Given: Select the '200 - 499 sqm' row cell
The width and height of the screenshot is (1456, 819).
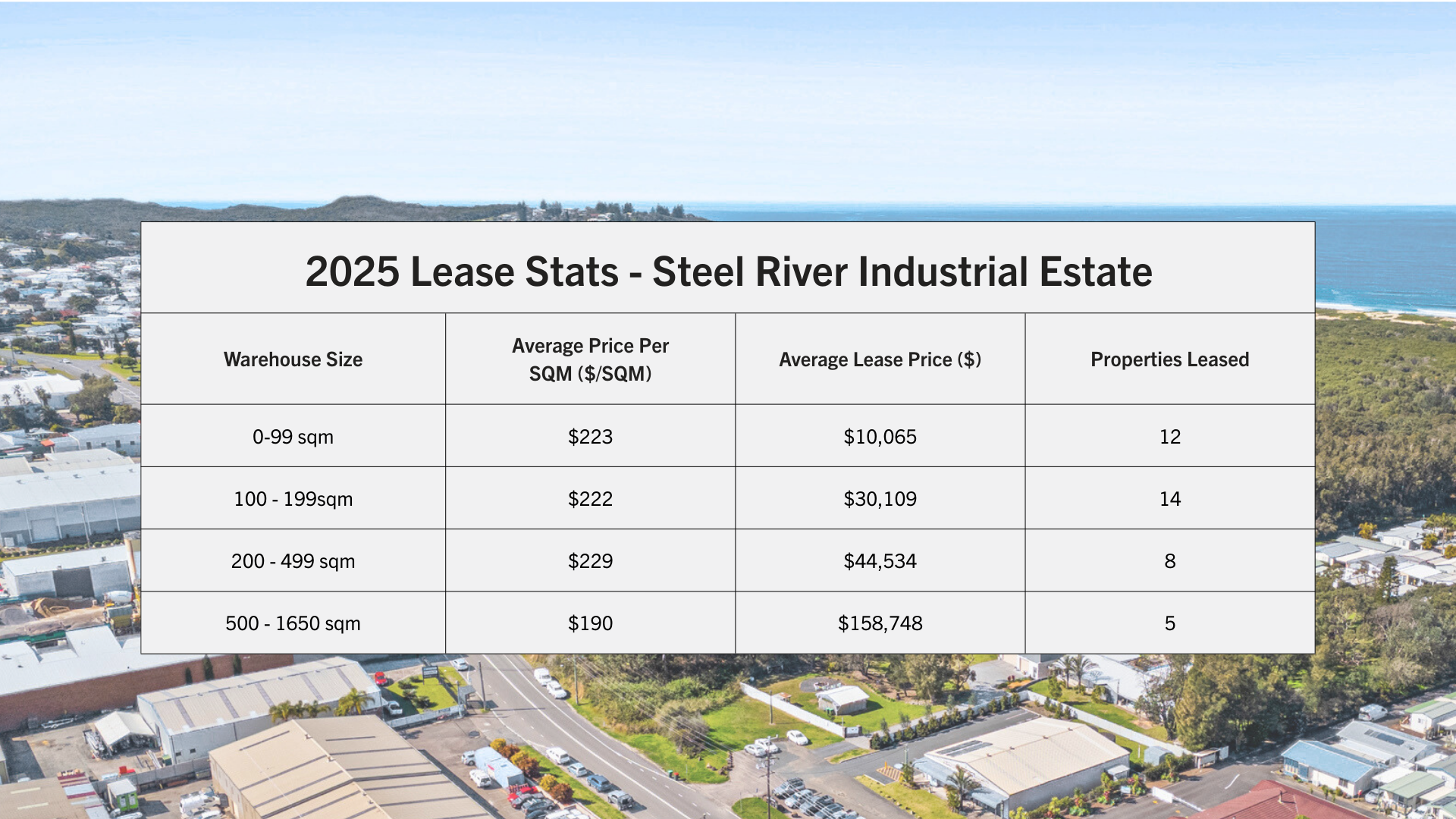Looking at the screenshot, I should [x=293, y=561].
